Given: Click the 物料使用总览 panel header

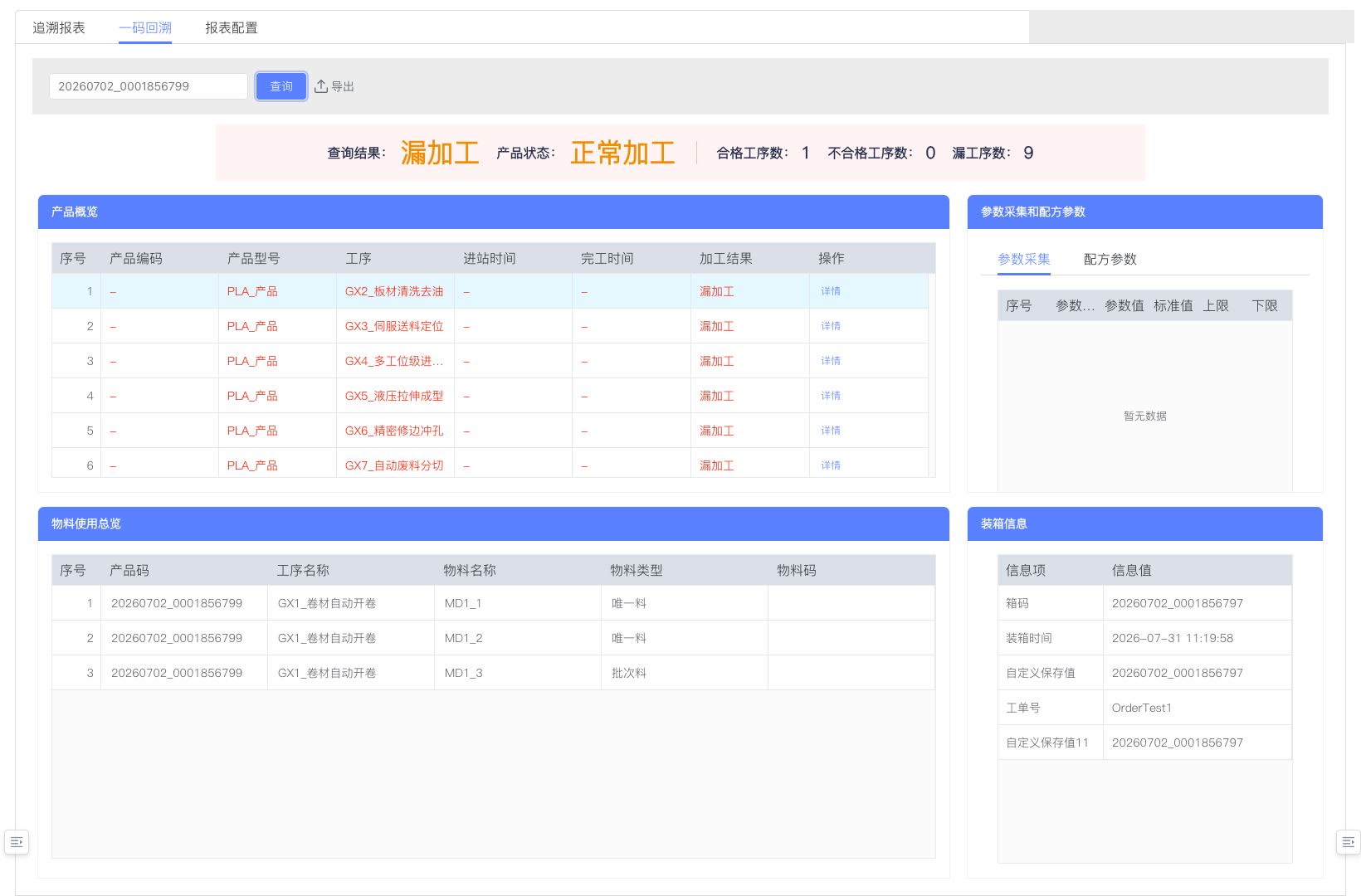Looking at the screenshot, I should [x=494, y=524].
